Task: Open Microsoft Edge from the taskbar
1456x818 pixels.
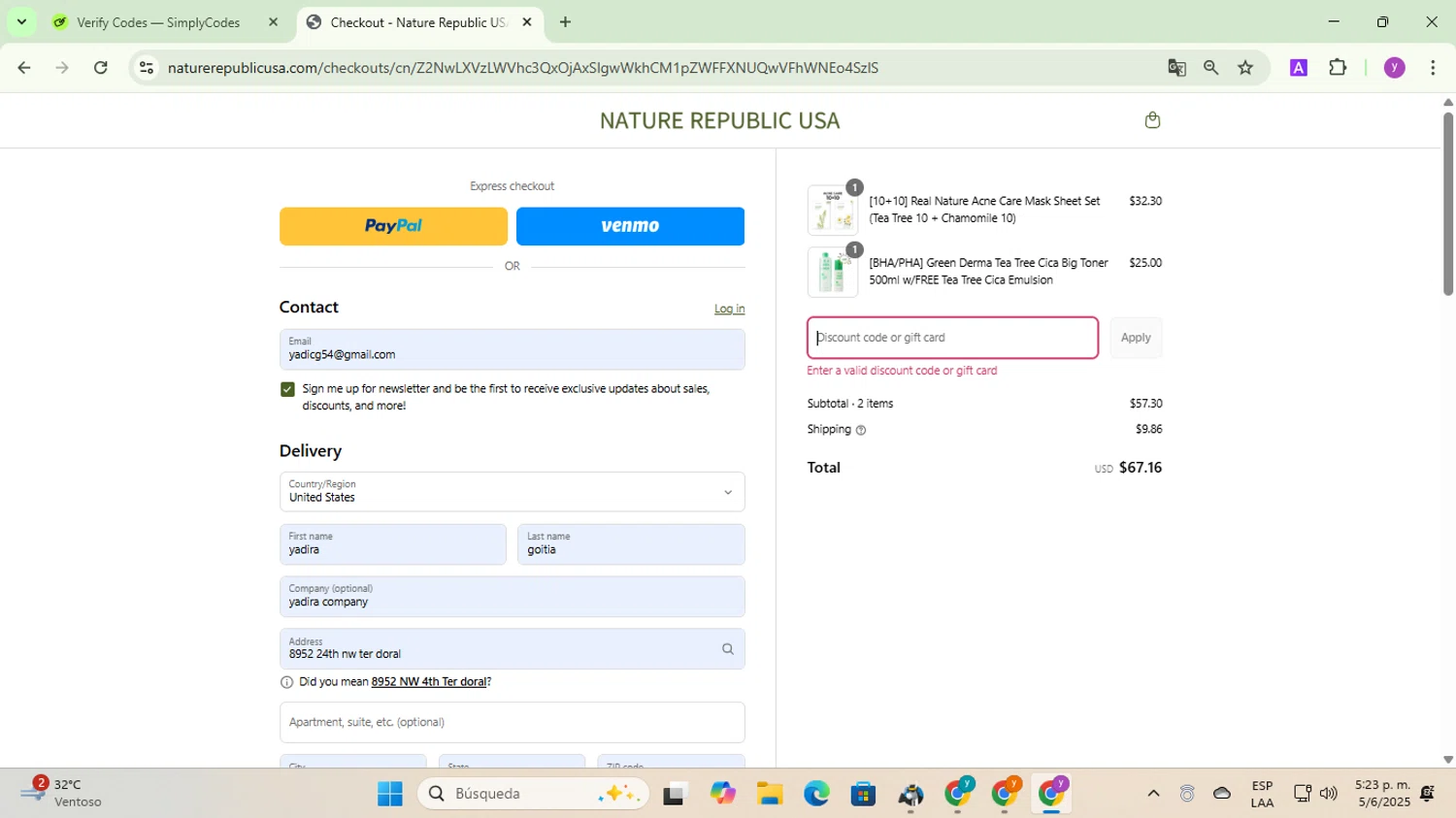Action: tap(816, 794)
